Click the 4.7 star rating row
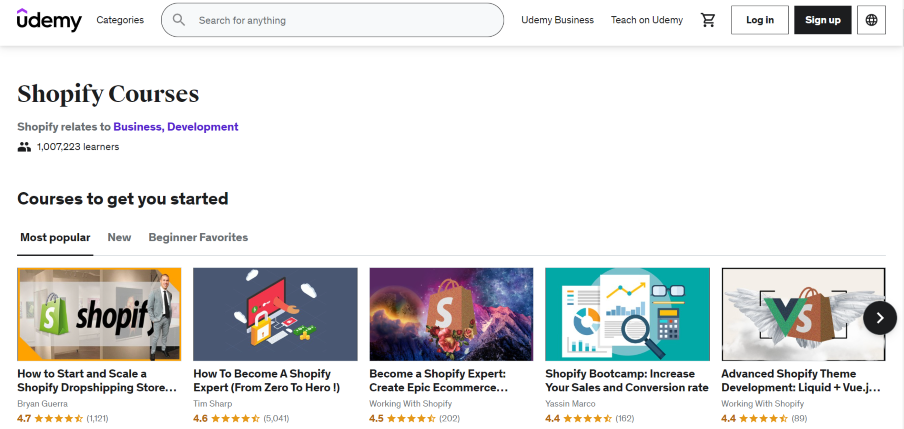Screen dimensions: 904x429 click(x=63, y=419)
